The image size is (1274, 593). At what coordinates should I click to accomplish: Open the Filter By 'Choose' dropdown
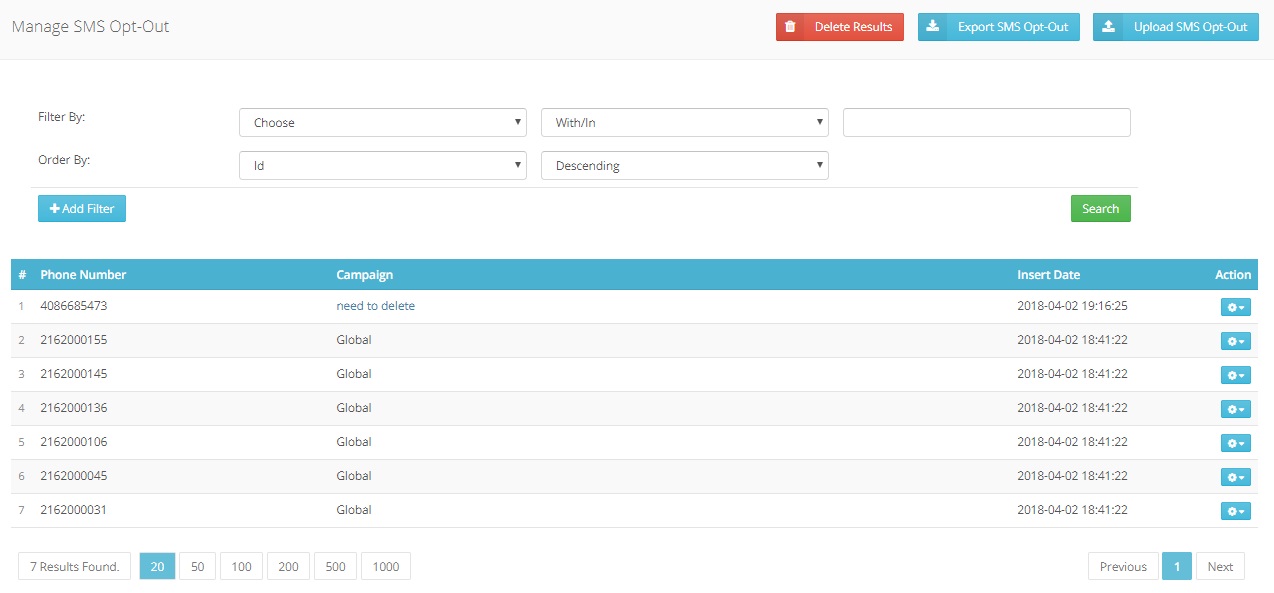coord(383,123)
